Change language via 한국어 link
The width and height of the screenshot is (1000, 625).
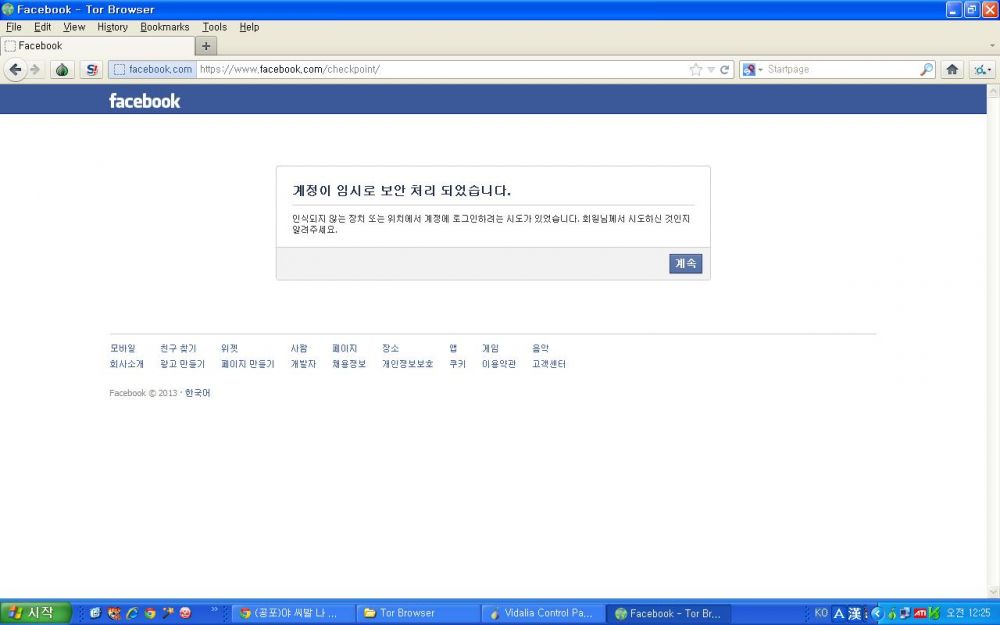(x=197, y=393)
